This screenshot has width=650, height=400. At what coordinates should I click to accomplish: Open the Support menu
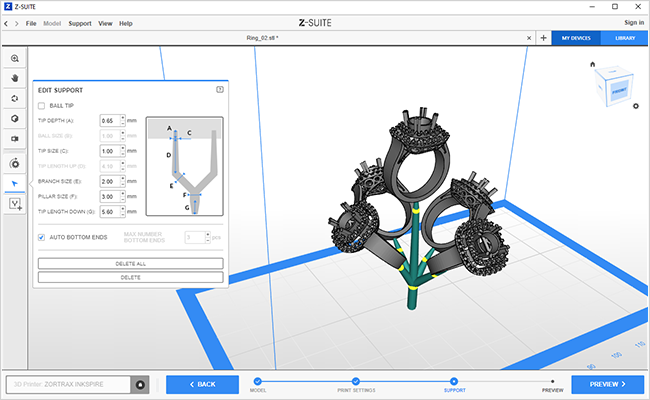click(80, 24)
